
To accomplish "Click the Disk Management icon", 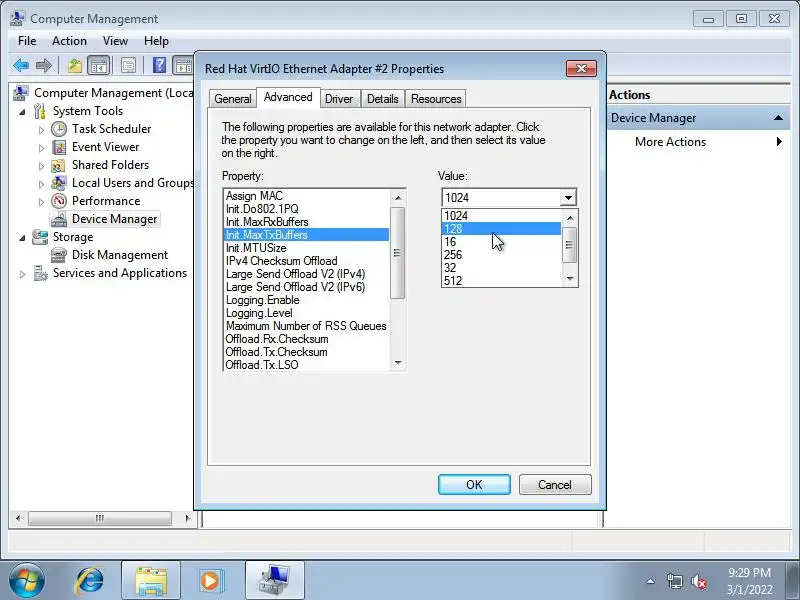I will click(59, 255).
